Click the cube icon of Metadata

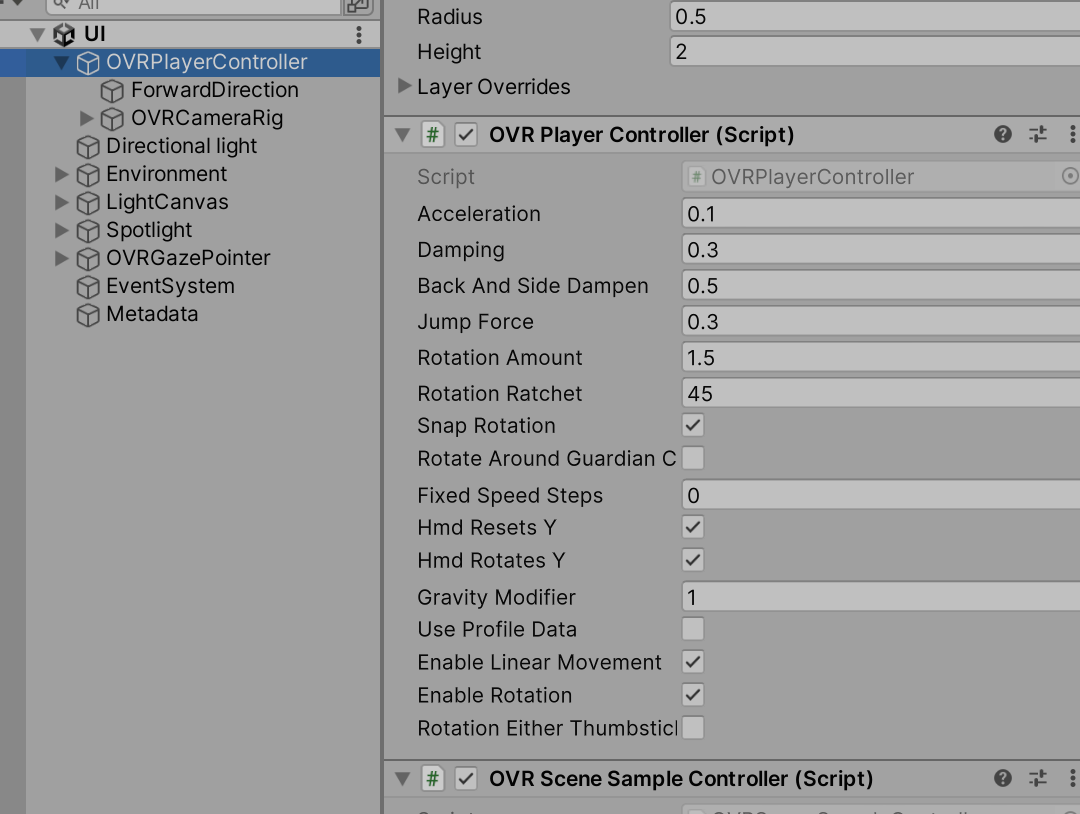pyautogui.click(x=87, y=315)
